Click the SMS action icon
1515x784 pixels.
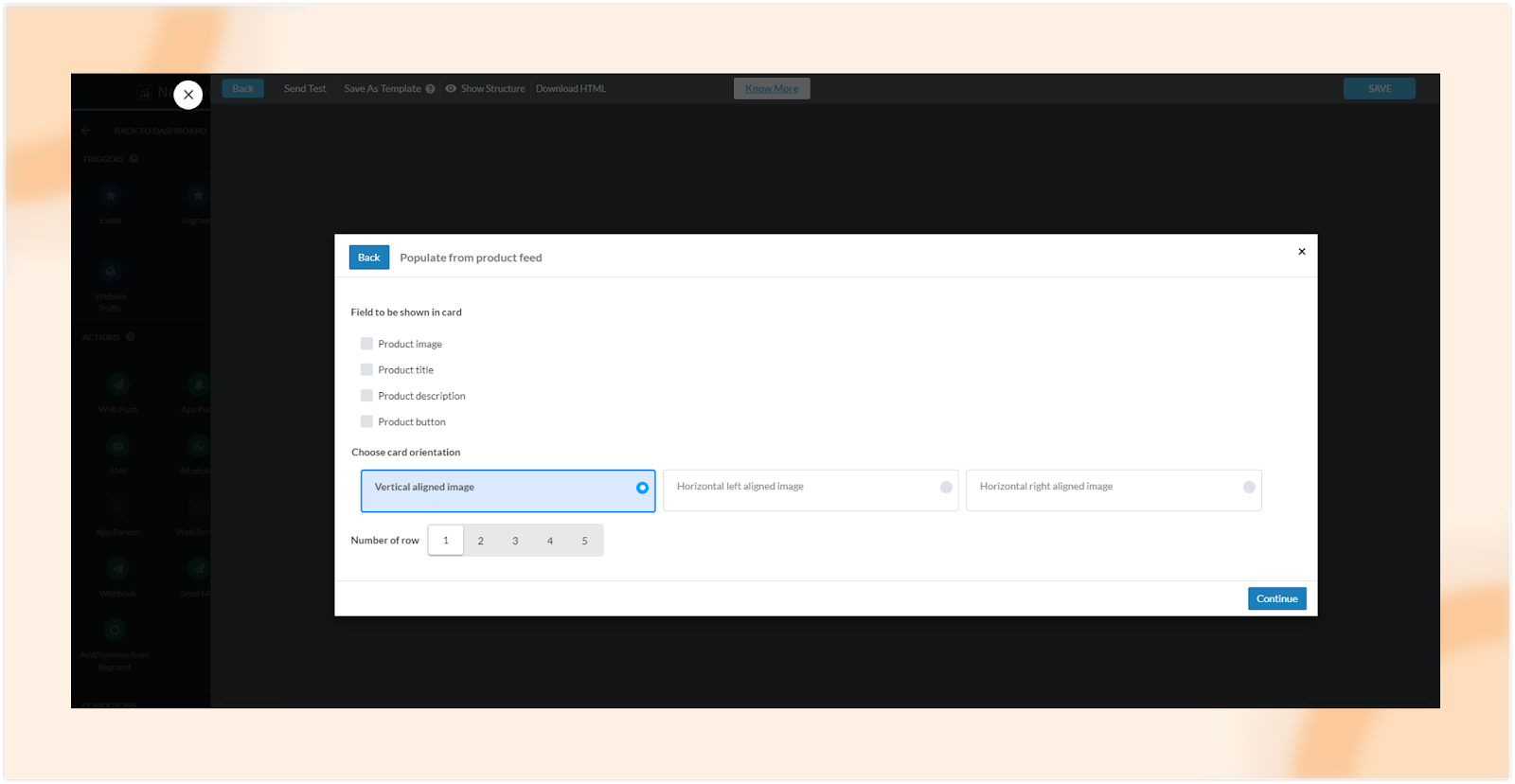click(117, 446)
